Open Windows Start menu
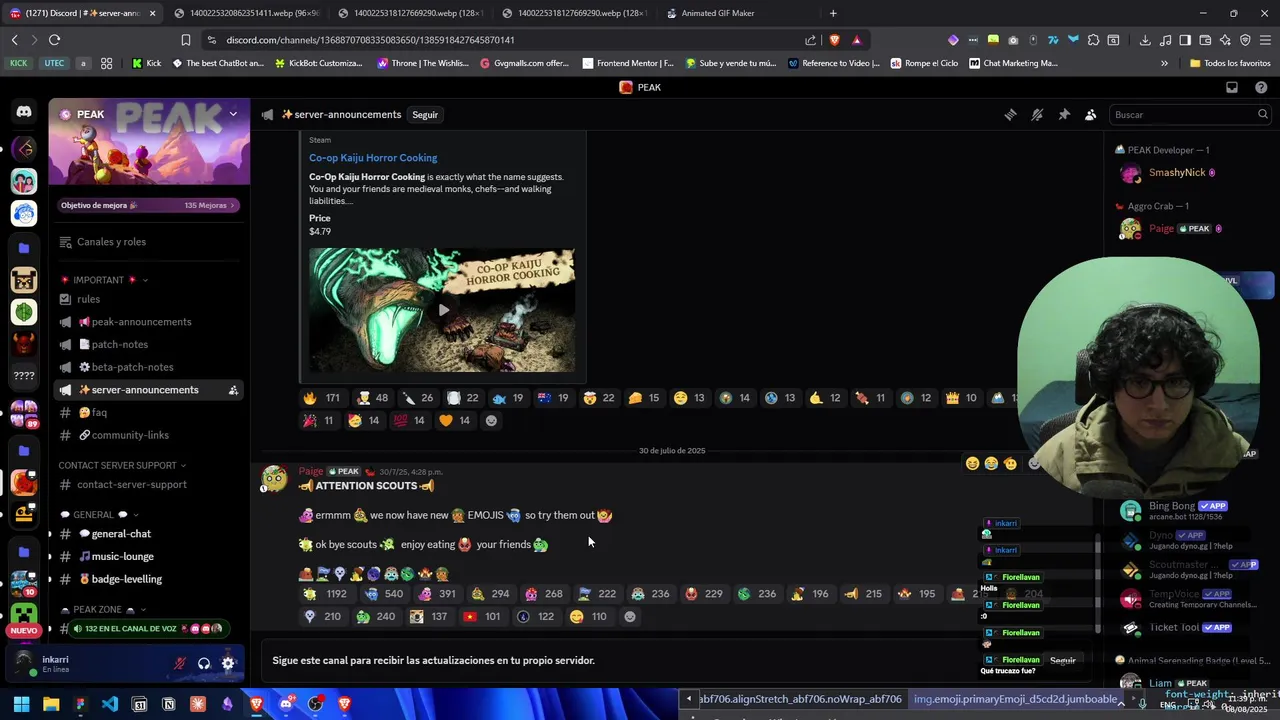 pos(21,704)
